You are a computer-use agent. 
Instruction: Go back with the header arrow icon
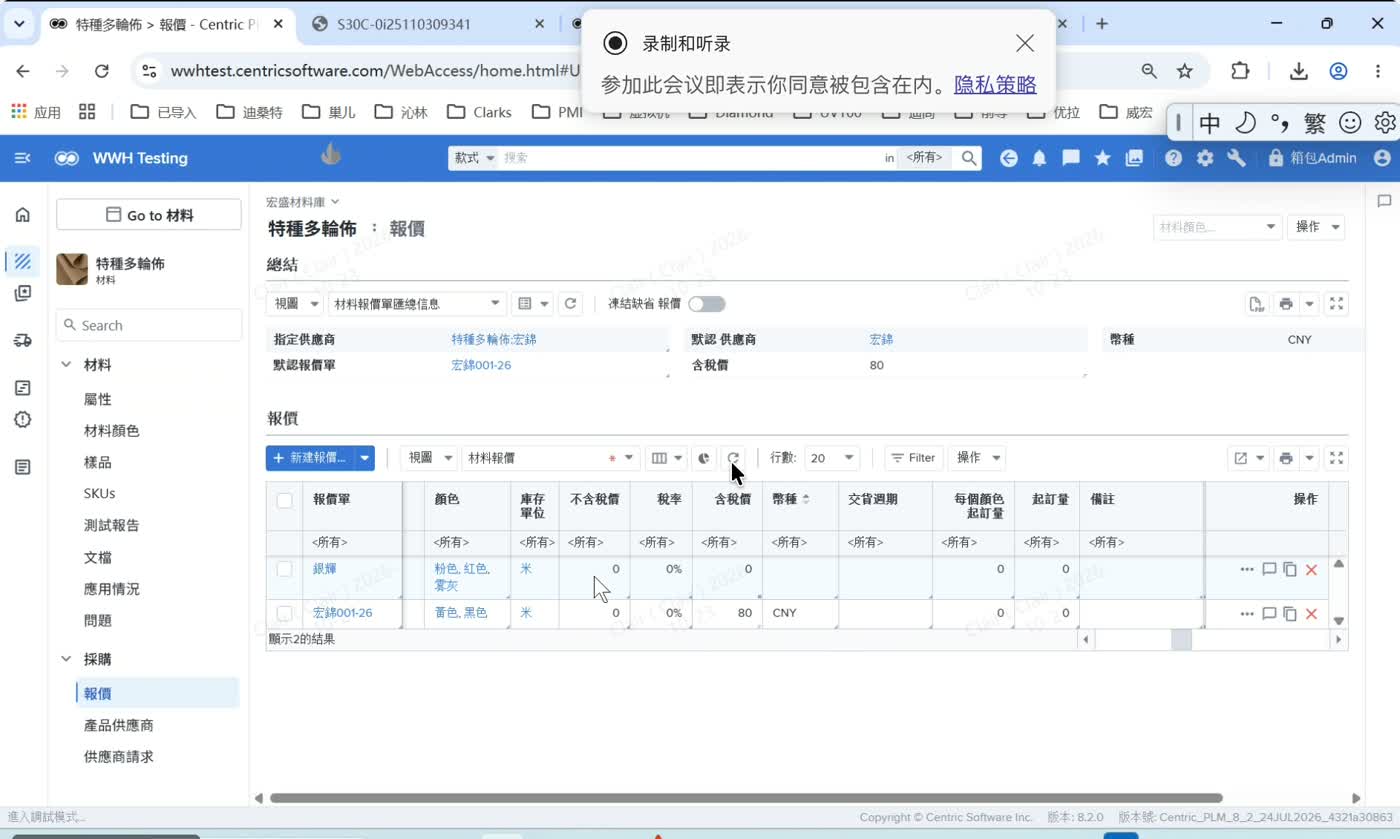click(1009, 158)
